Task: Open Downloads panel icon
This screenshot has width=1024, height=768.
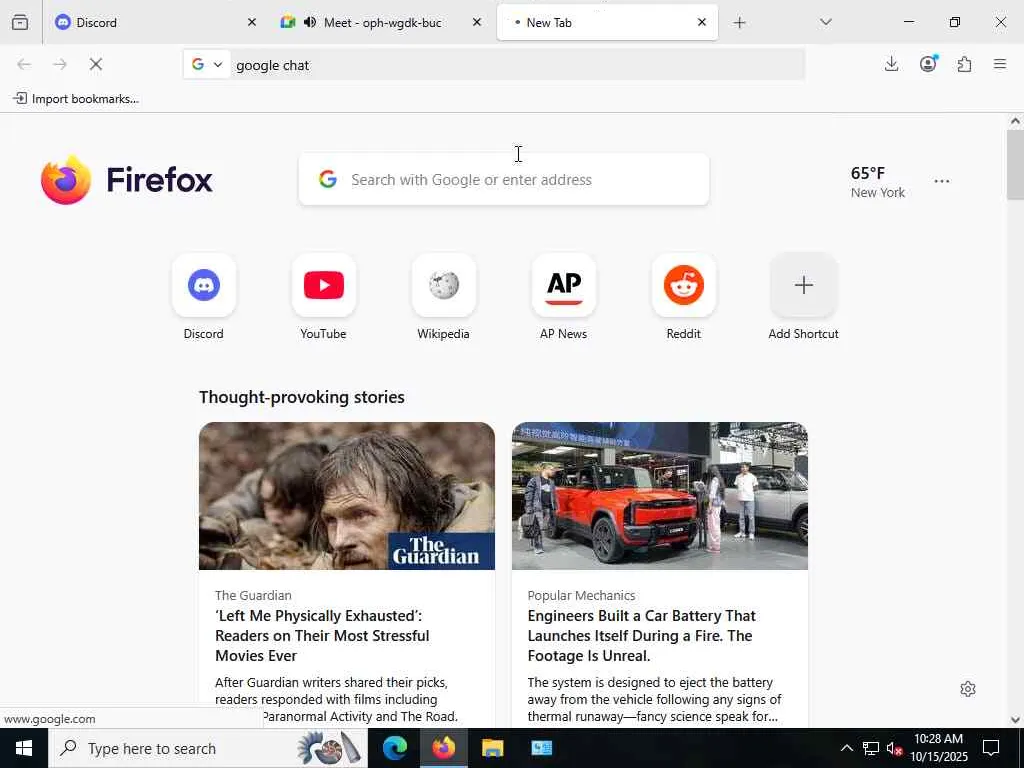Action: click(x=891, y=64)
